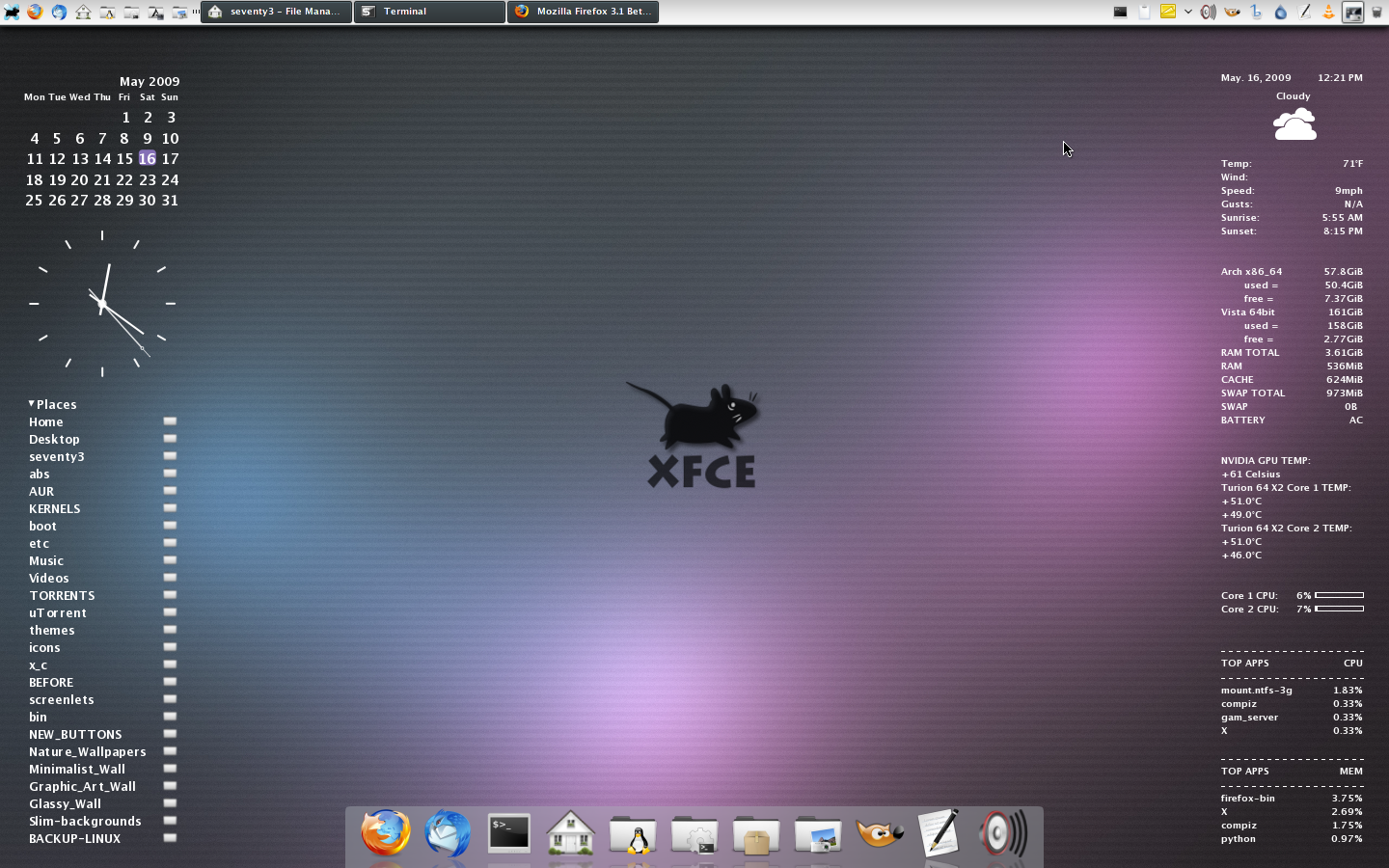Select Slim-backgrounds in the Places list
Viewport: 1389px width, 868px height.
85,821
